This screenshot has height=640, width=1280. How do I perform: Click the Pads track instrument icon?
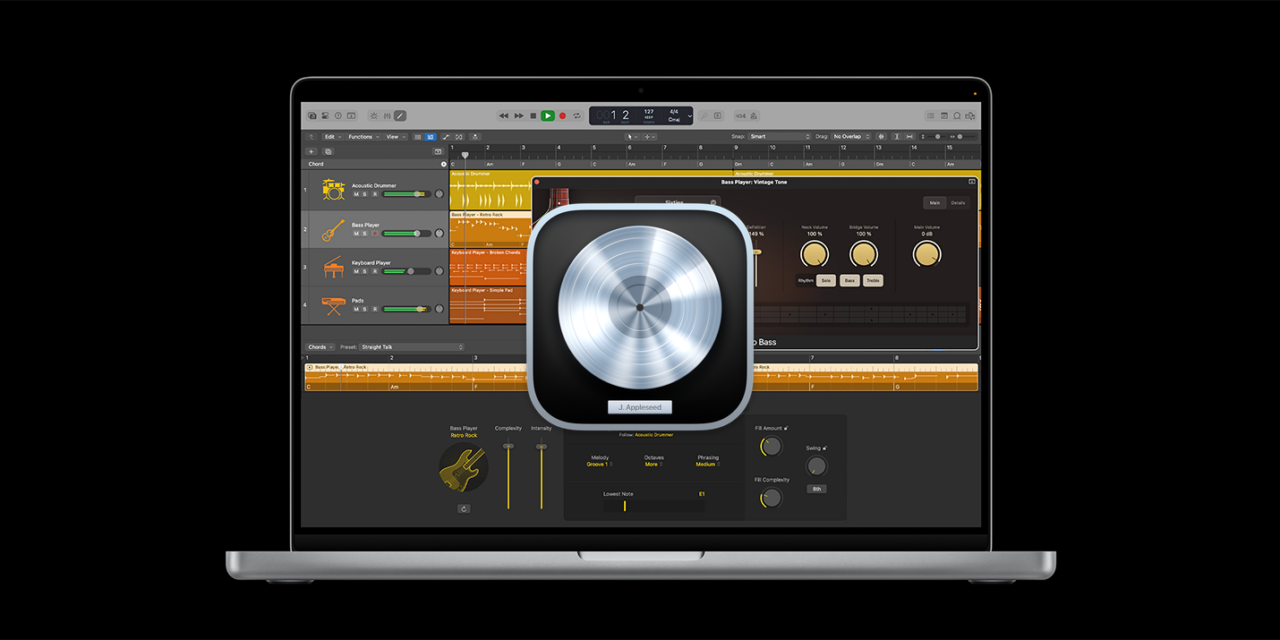[x=333, y=304]
